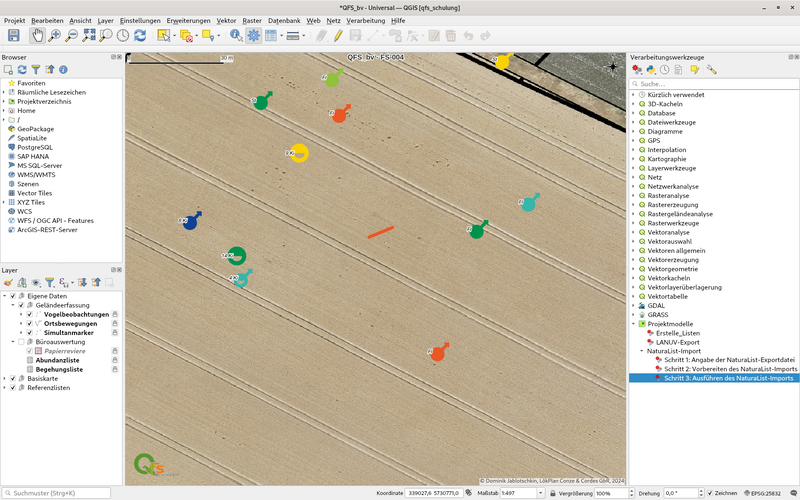
Task: Select the LANUV-Export model
Action: click(x=678, y=342)
